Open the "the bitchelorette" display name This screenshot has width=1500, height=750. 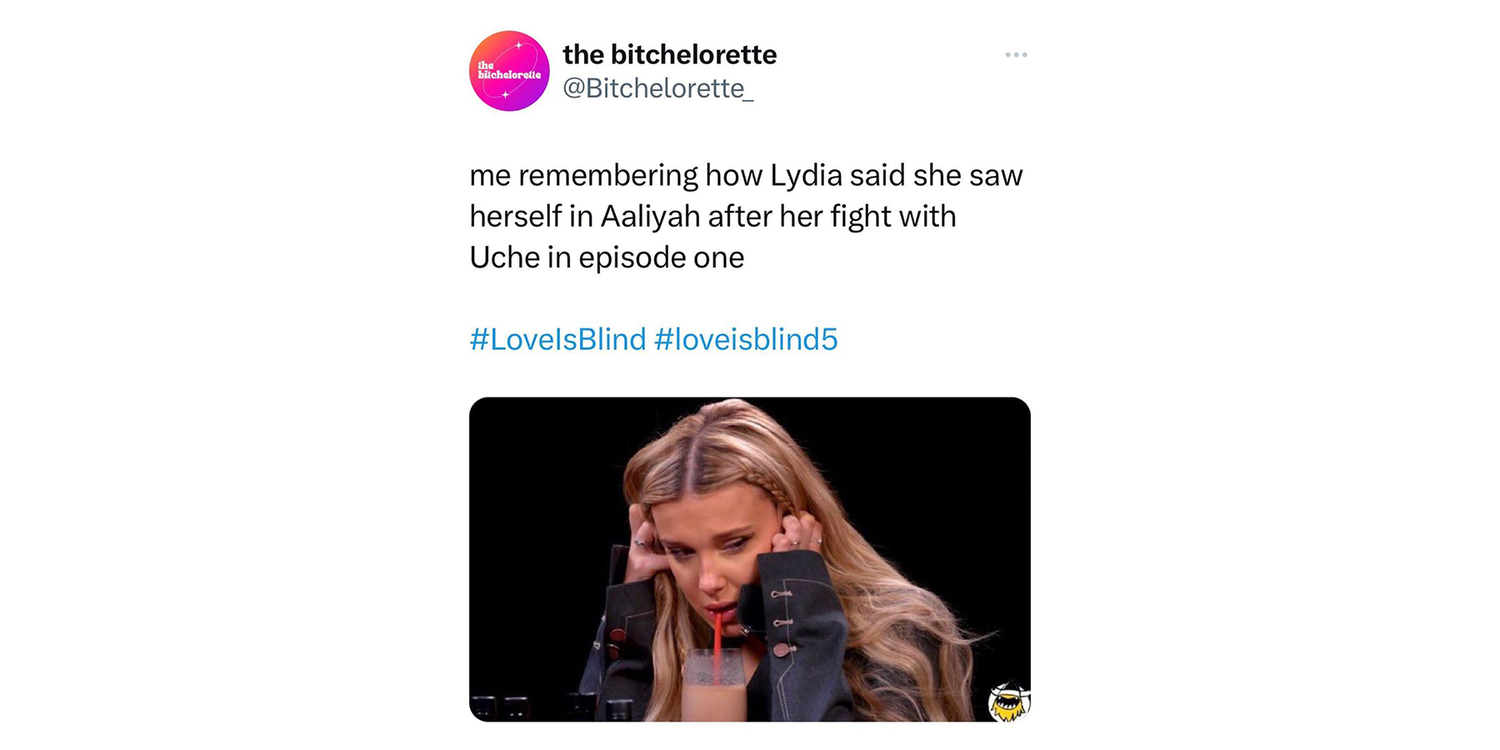coord(669,54)
